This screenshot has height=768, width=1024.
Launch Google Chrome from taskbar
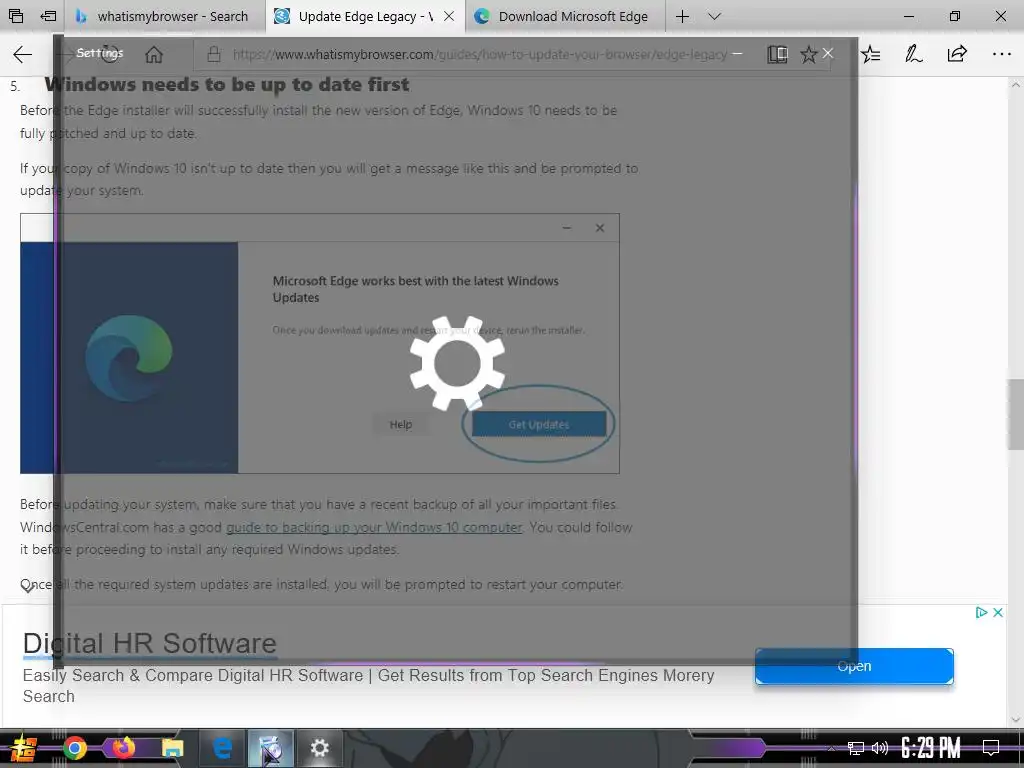pyautogui.click(x=75, y=748)
